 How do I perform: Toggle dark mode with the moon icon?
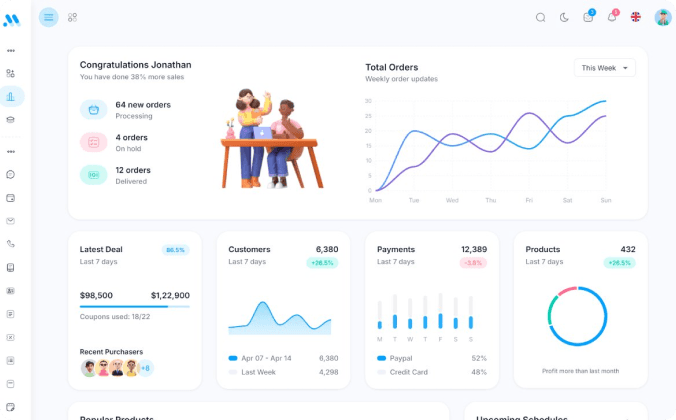pos(564,17)
